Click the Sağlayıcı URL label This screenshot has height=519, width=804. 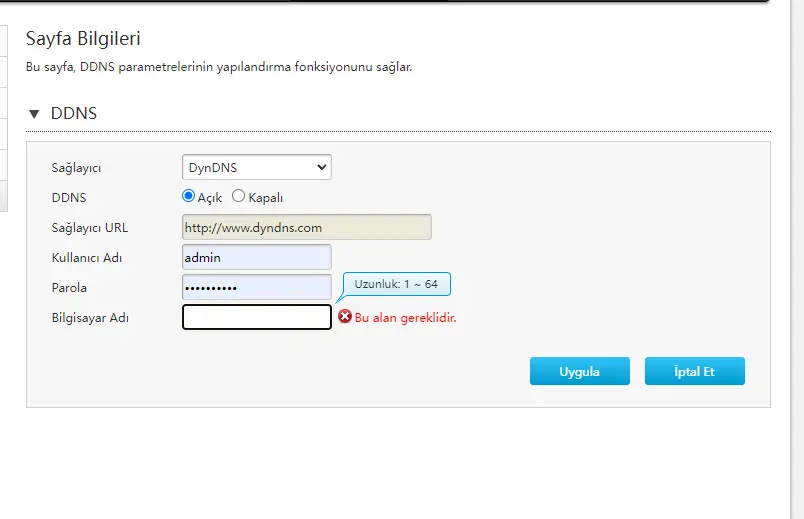coord(90,228)
